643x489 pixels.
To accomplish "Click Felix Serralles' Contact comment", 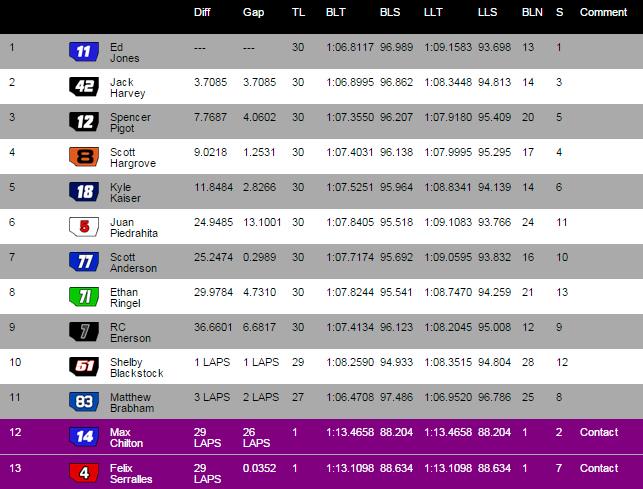I will (599, 468).
